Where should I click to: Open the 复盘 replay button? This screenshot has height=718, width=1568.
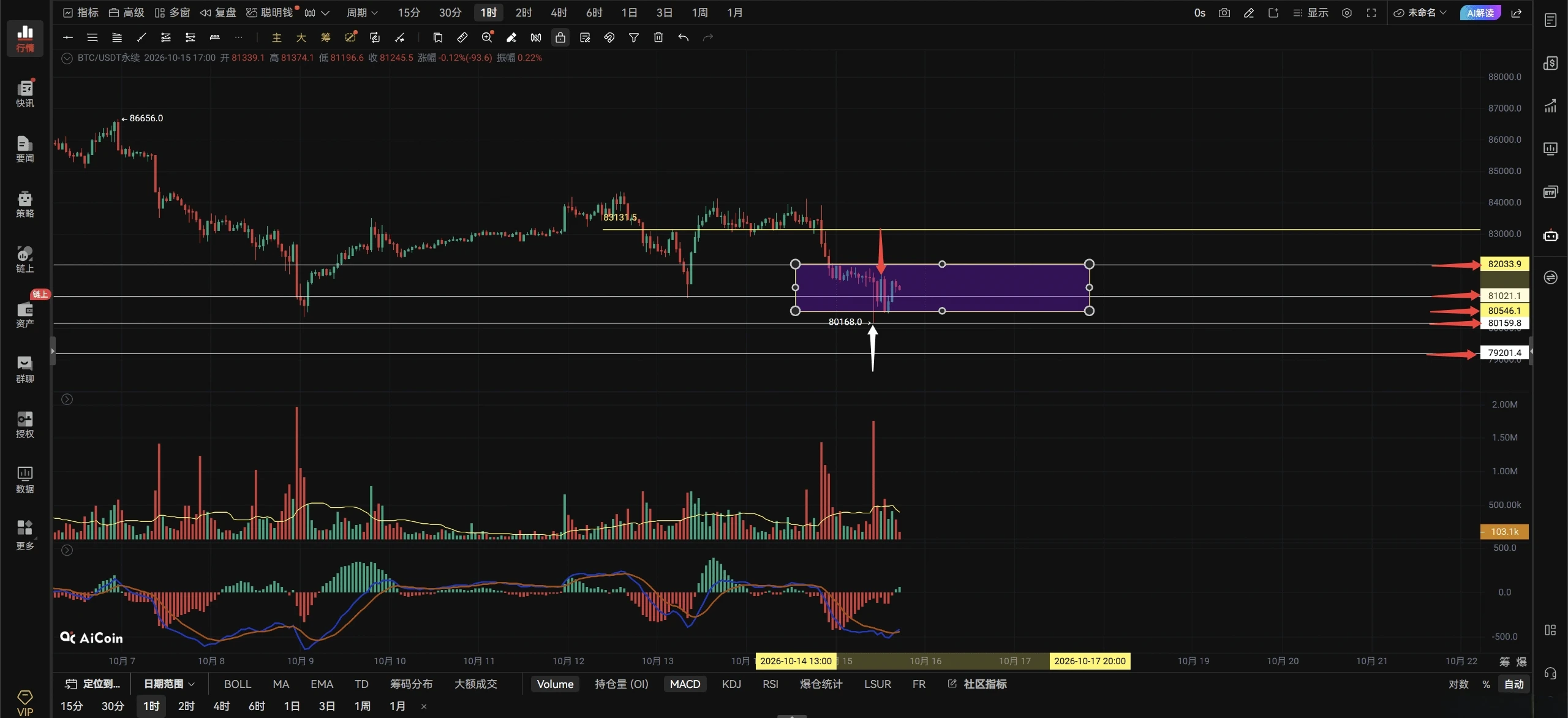pyautogui.click(x=218, y=13)
